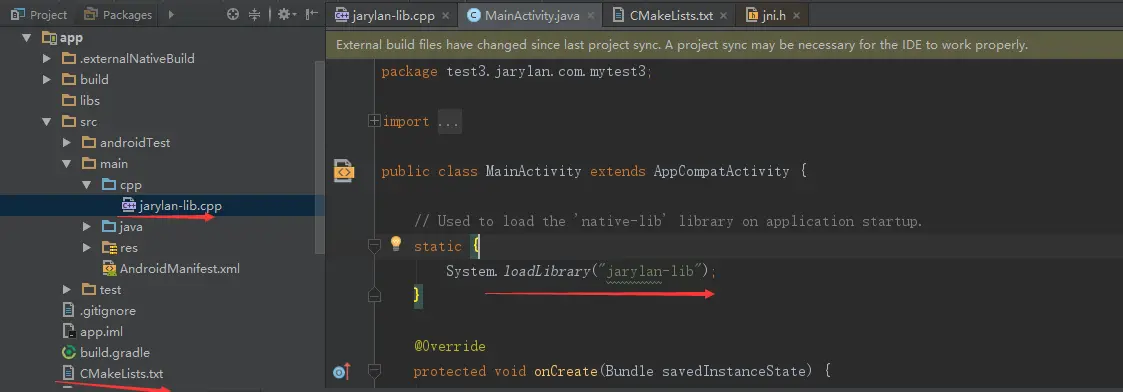The image size is (1123, 392).
Task: Select the .gitignore file name
Action: [x=108, y=311]
